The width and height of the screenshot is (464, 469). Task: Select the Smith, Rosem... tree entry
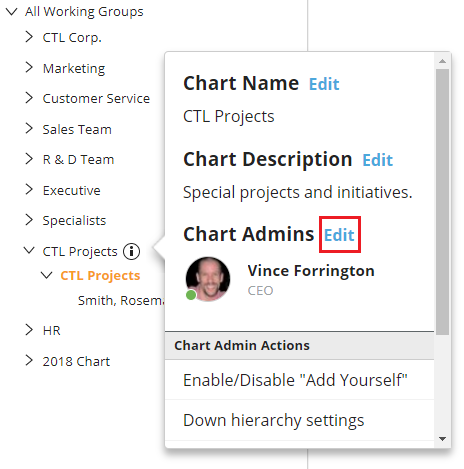(121, 301)
